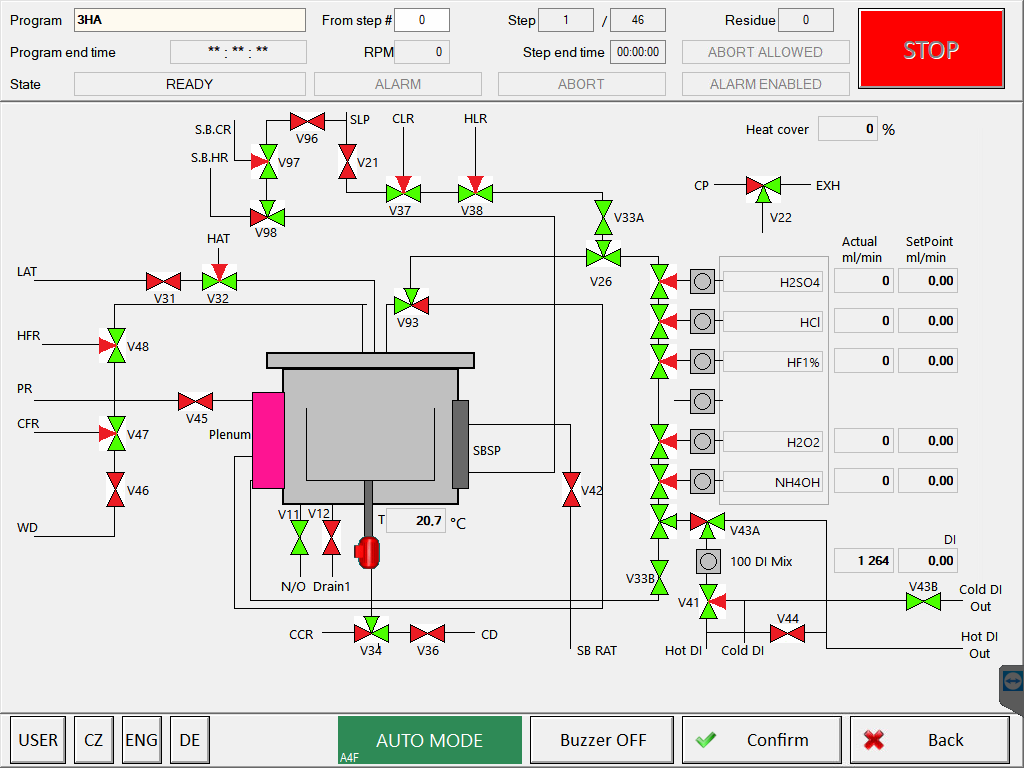
Task: Select valve V43B on Cold DI Out
Action: pyautogui.click(x=923, y=601)
